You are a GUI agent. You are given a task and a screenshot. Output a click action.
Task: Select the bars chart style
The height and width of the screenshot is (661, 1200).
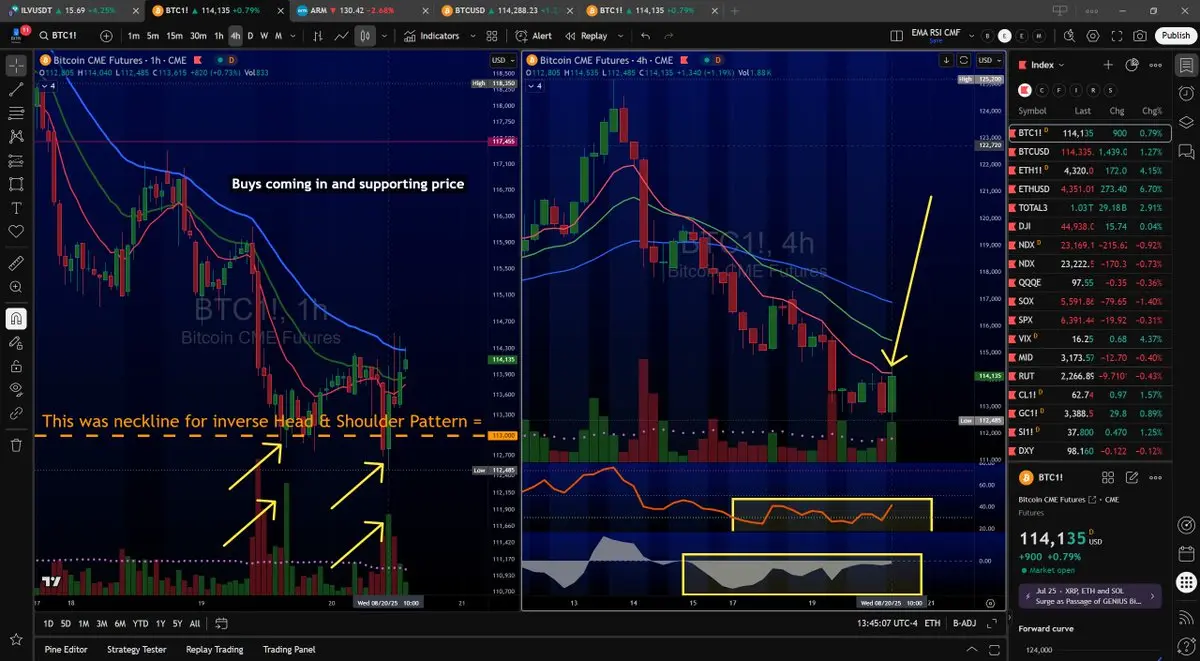coord(318,35)
